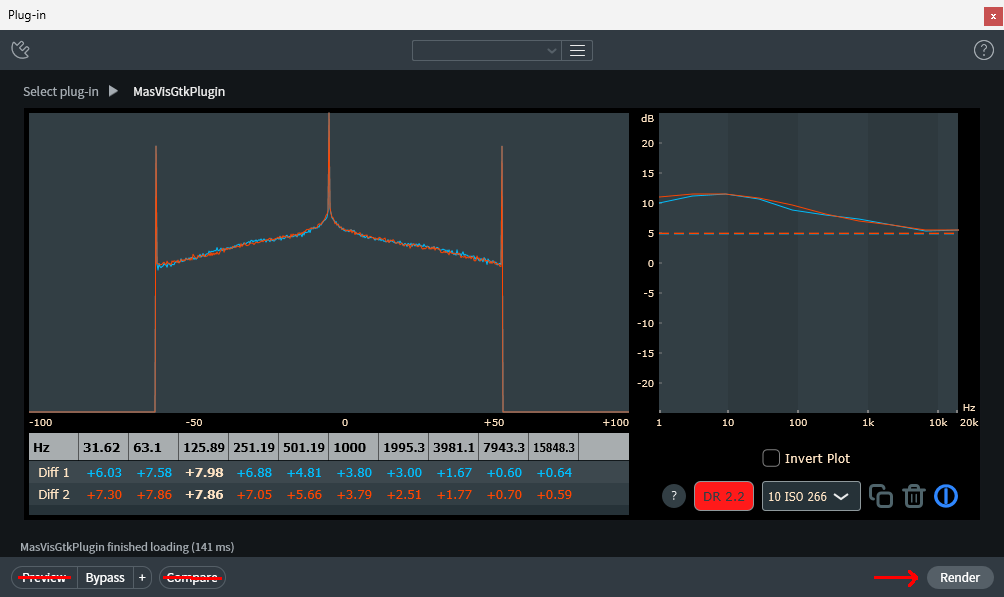The height and width of the screenshot is (597, 1004).
Task: Select the 1000 Hz column header
Action: coord(353,447)
